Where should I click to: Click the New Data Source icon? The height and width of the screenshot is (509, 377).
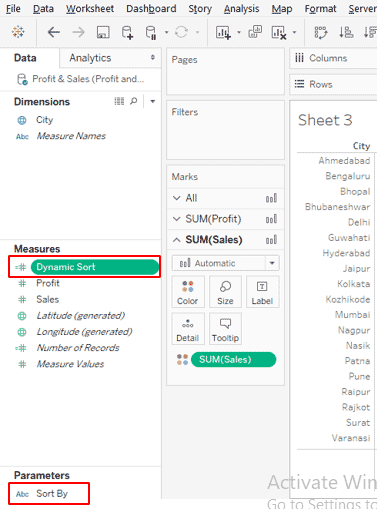(x=127, y=32)
